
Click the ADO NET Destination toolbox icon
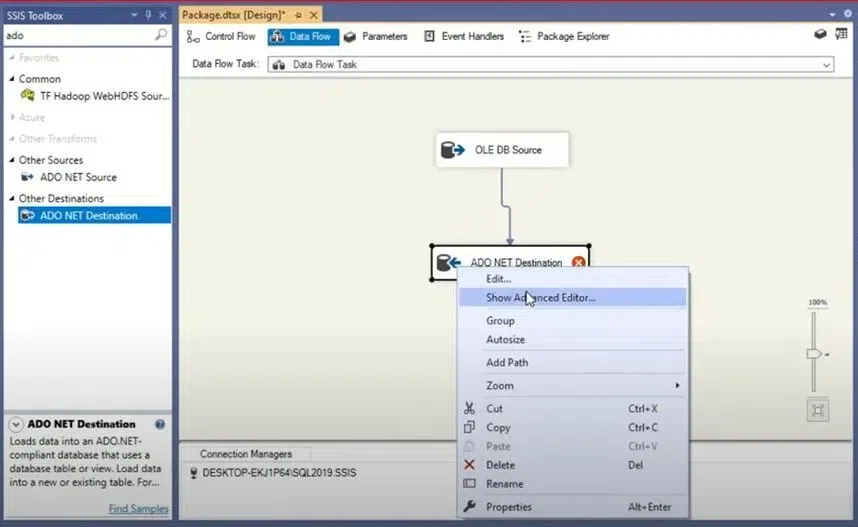pyautogui.click(x=27, y=215)
